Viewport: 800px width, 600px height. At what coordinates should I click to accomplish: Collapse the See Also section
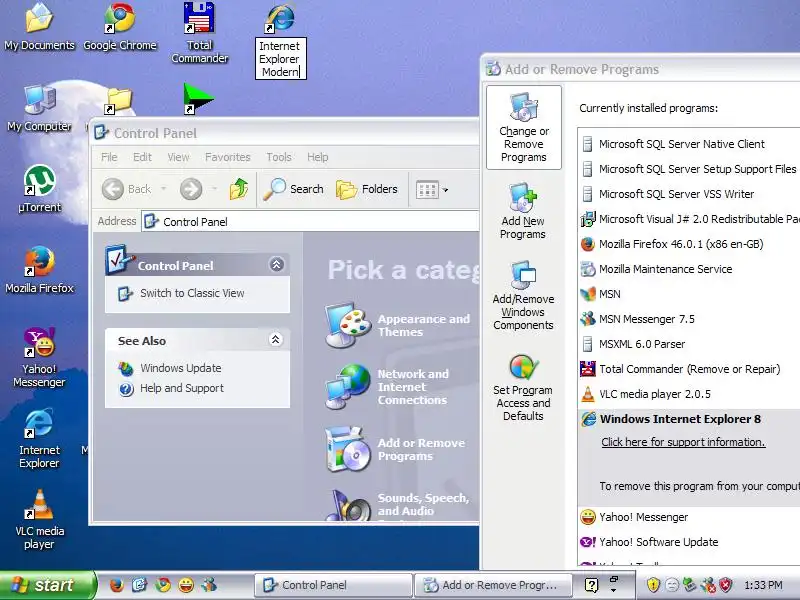click(x=276, y=339)
